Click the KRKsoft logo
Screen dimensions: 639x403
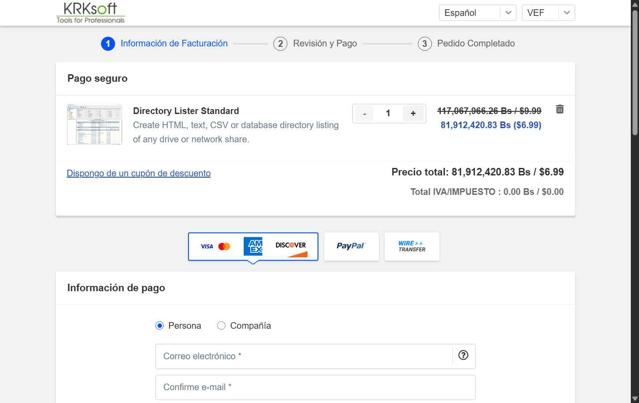[x=90, y=12]
